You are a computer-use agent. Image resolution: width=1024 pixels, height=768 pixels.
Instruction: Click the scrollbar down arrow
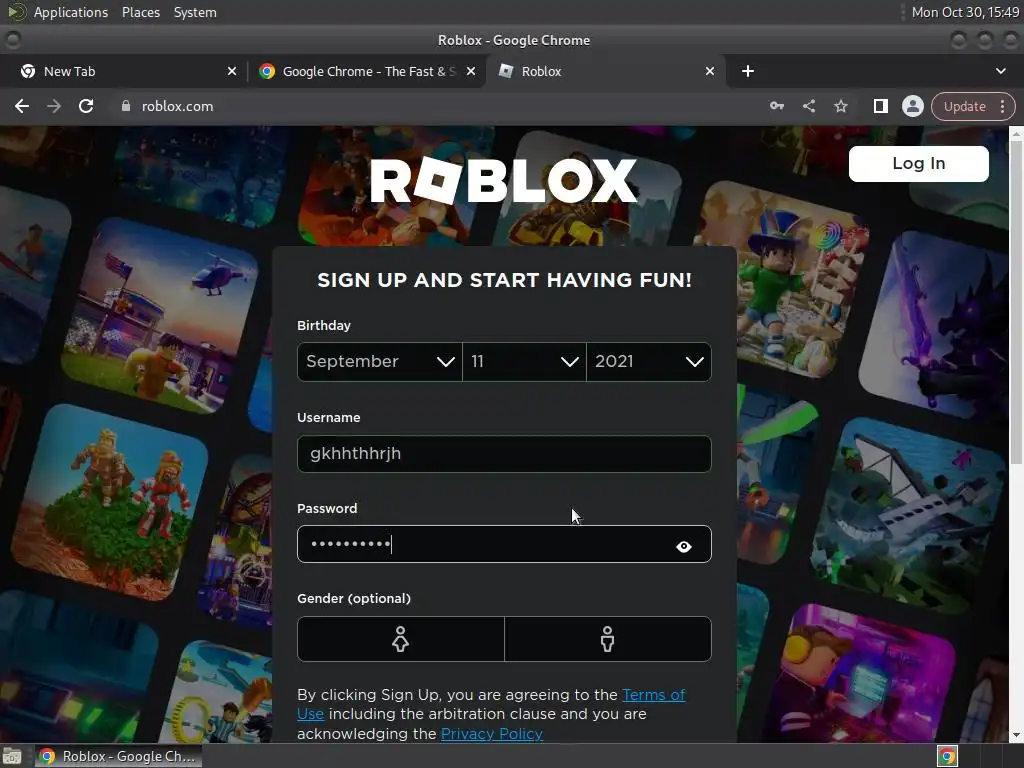coord(1016,735)
